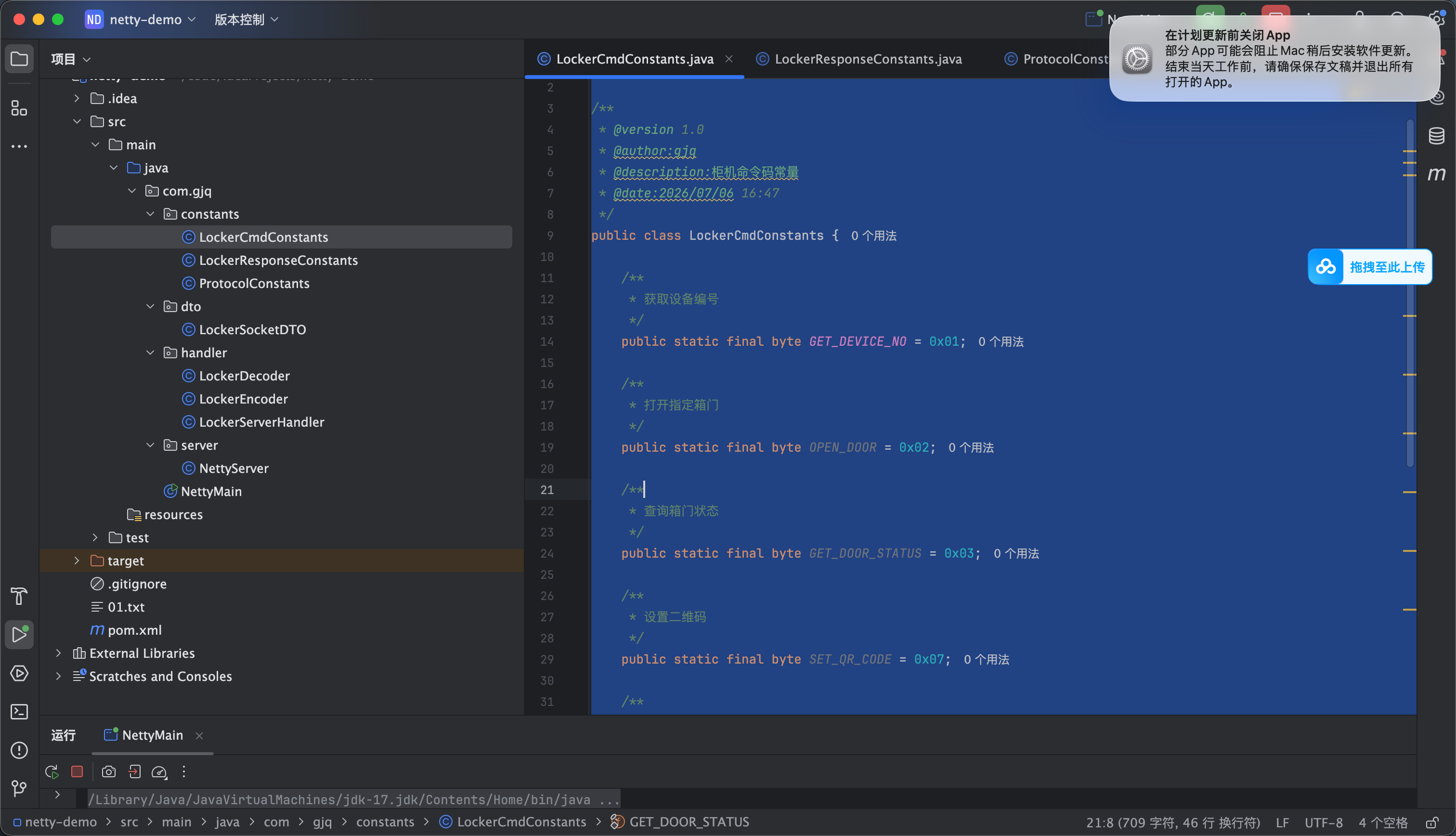The width and height of the screenshot is (1456, 836).
Task: Click the 4 个空格 indent widget
Action: pyautogui.click(x=1383, y=822)
